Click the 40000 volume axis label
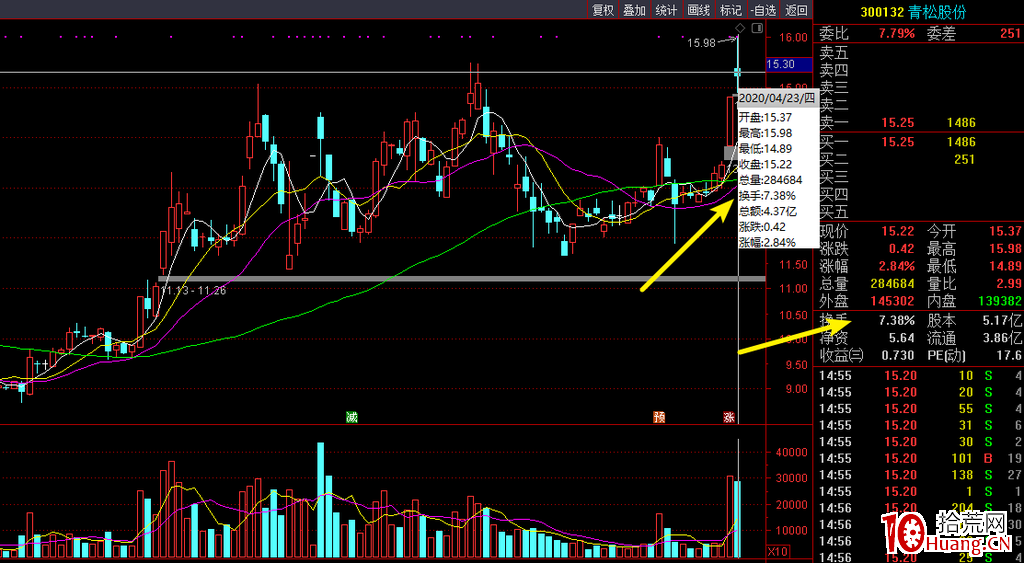The image size is (1024, 563). pos(794,452)
